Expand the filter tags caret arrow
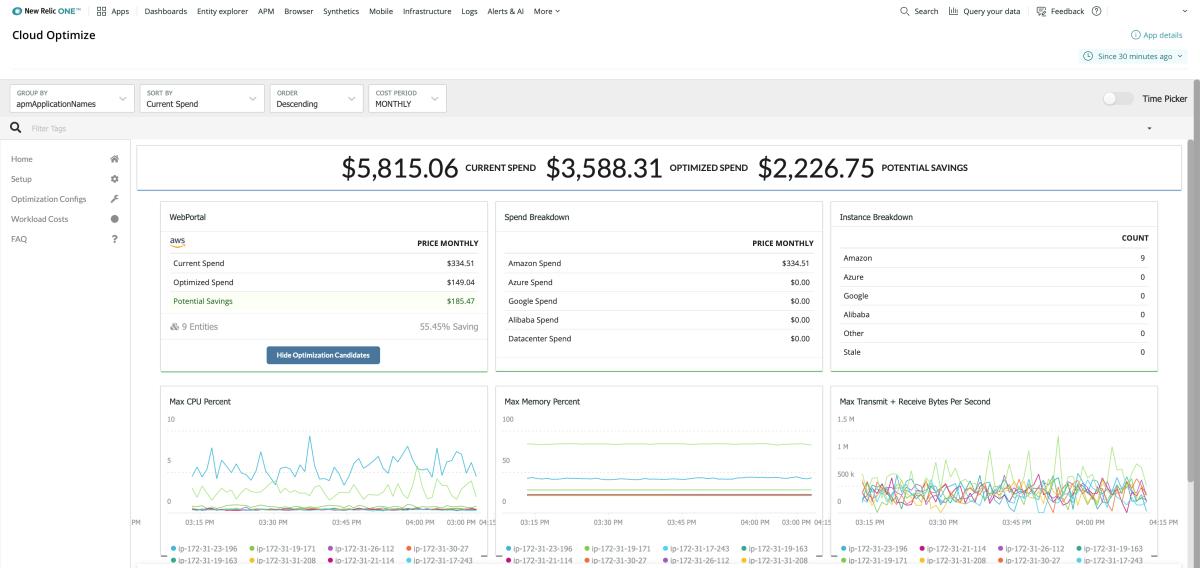Image resolution: width=1200 pixels, height=568 pixels. pyautogui.click(x=1149, y=129)
